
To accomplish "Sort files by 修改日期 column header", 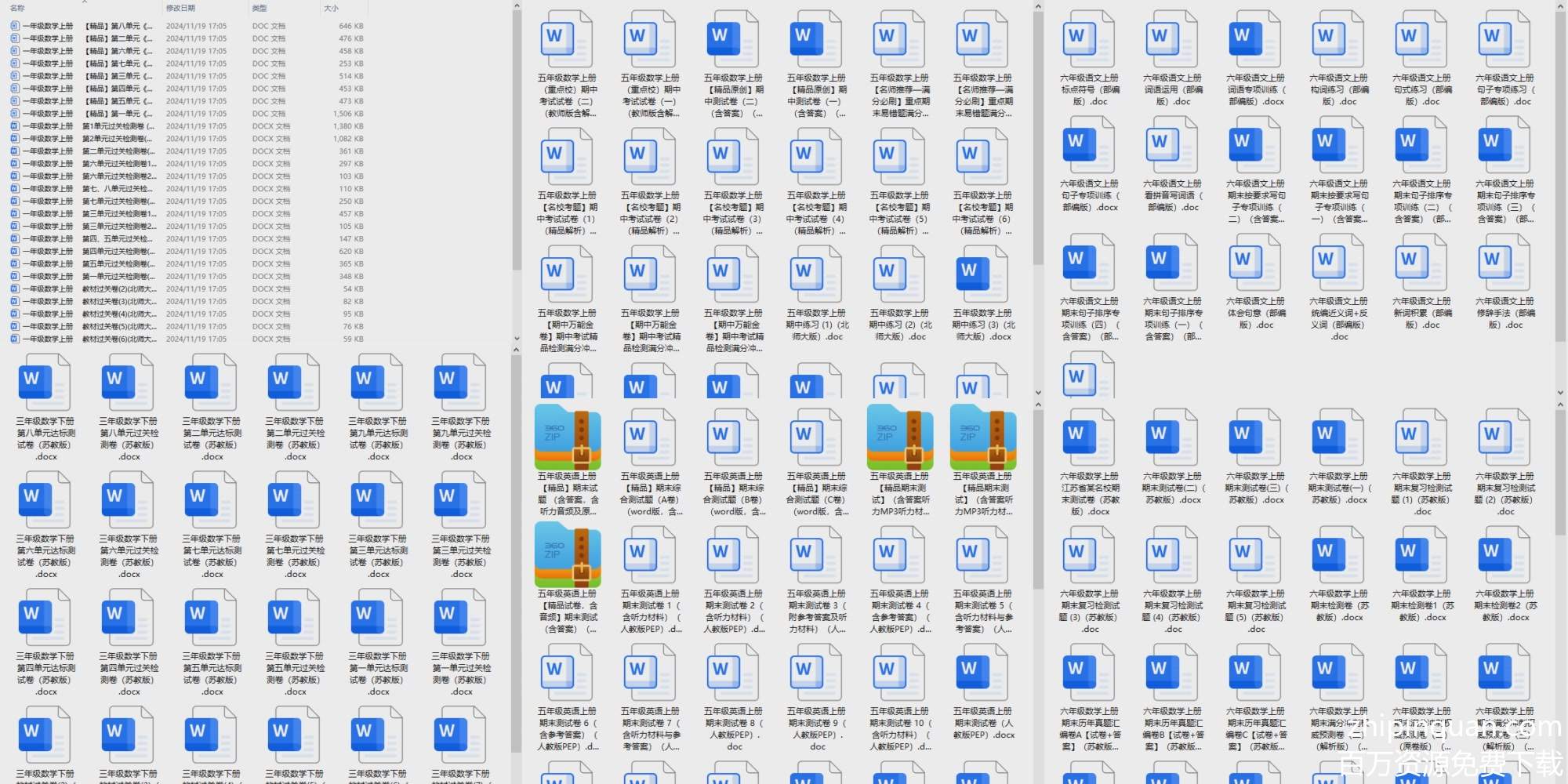I will tap(180, 8).
